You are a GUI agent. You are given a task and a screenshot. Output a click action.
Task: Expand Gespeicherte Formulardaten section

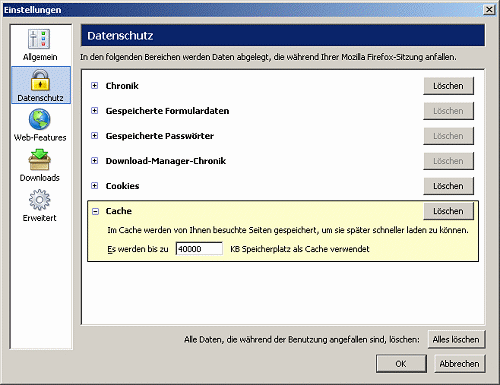click(x=95, y=111)
